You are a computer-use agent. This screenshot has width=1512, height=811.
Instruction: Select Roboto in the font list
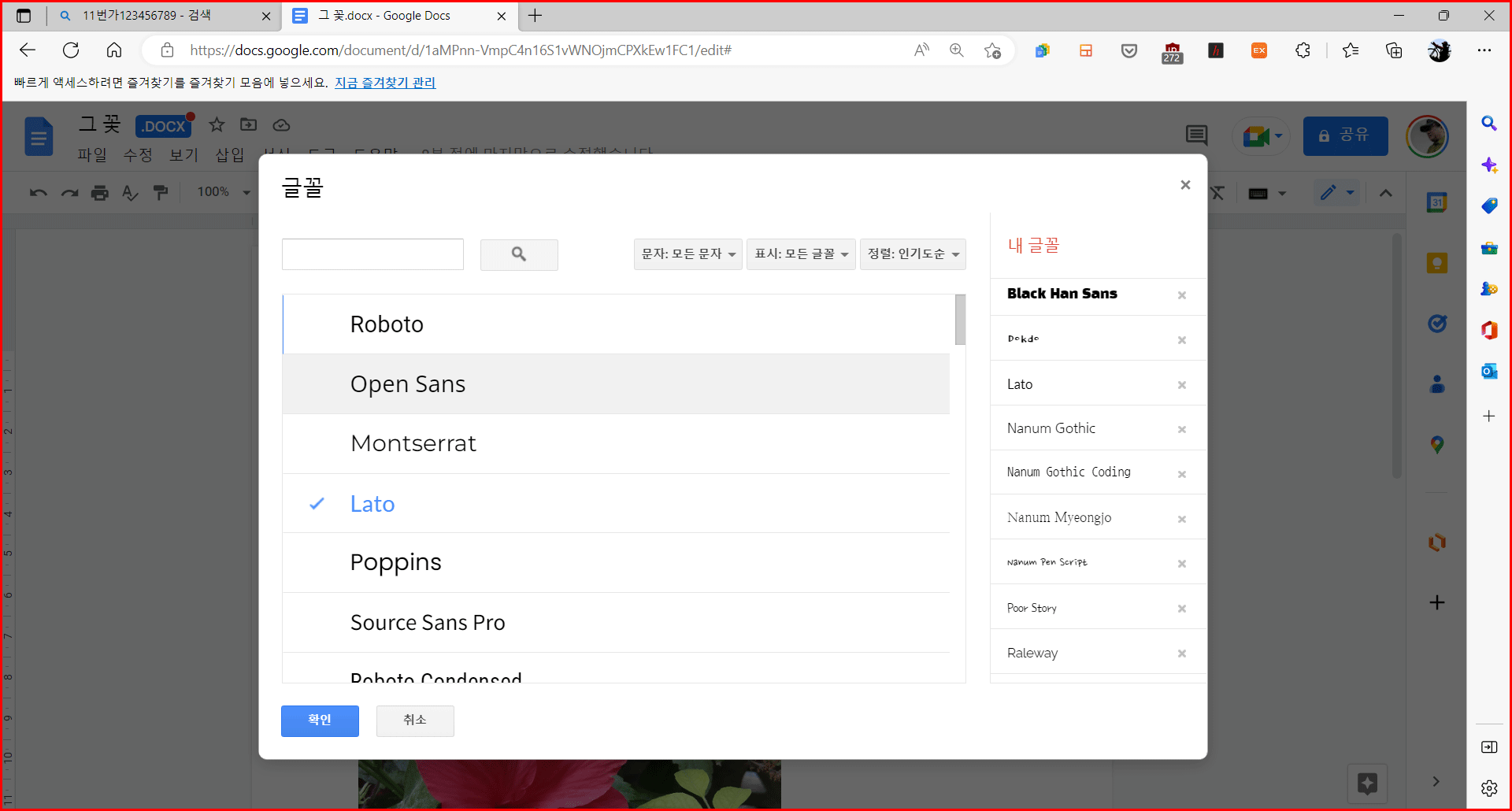[616, 324]
